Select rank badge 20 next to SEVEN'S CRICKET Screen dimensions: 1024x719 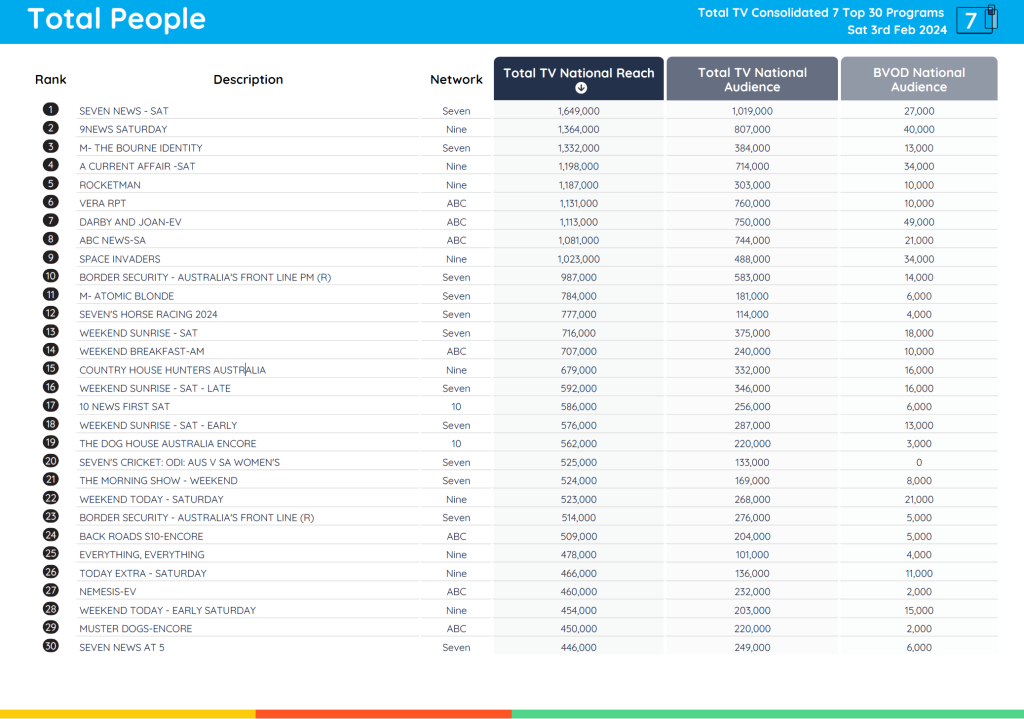50,462
